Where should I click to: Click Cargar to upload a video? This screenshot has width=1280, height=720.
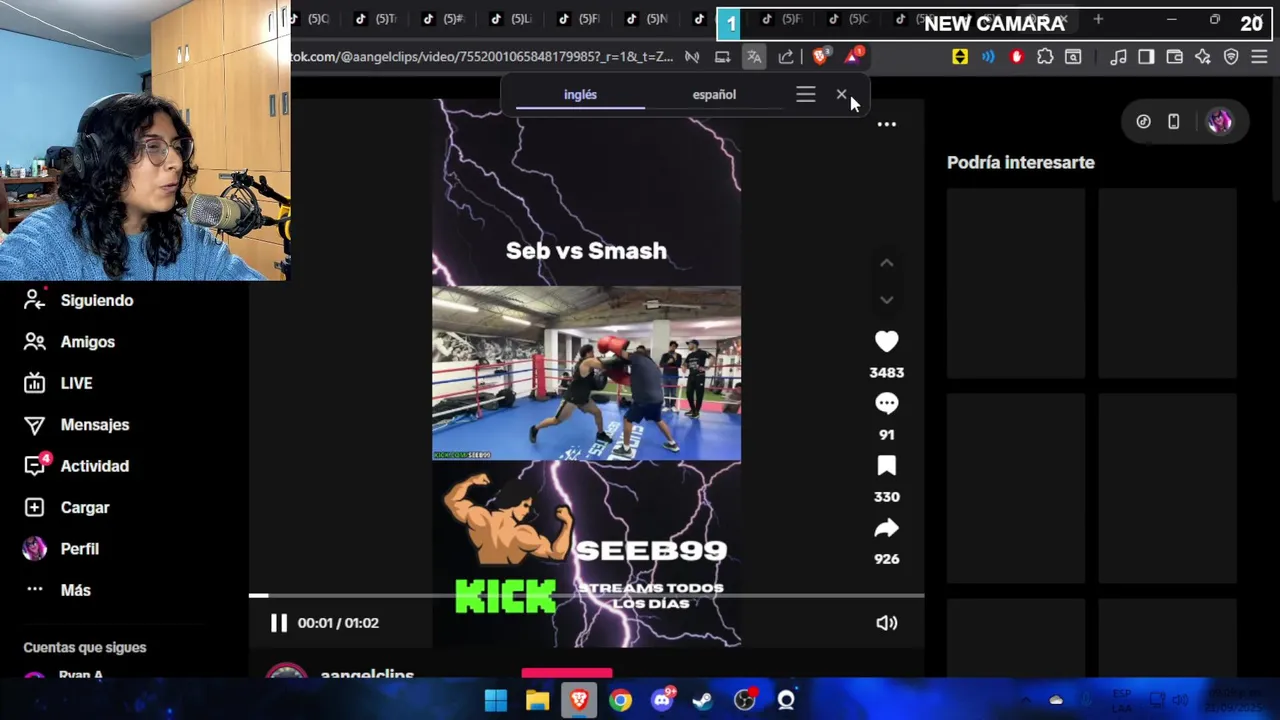pyautogui.click(x=85, y=508)
